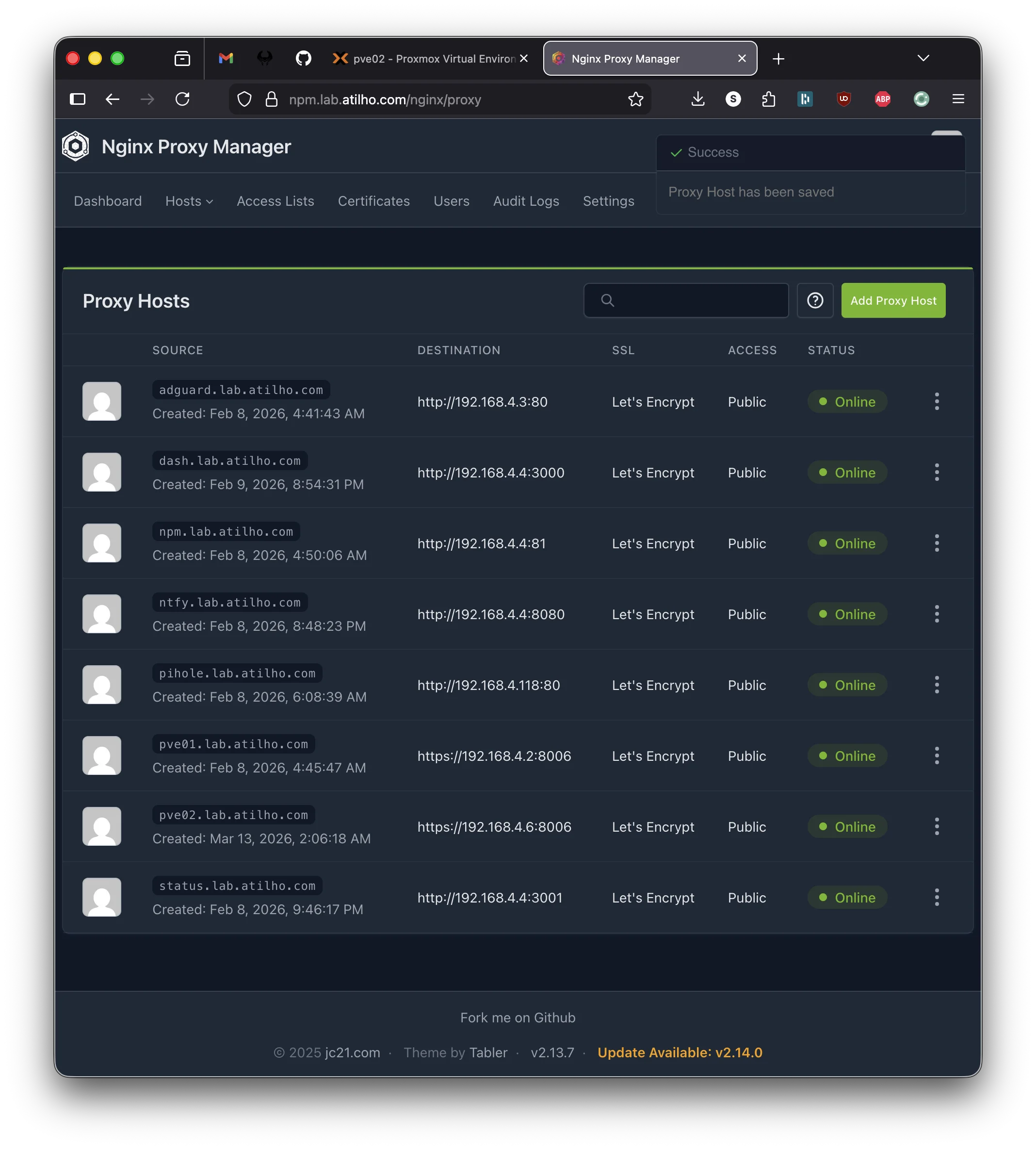The height and width of the screenshot is (1149, 1036).
Task: Follow the Update Available v2.14.0 link
Action: [679, 1053]
